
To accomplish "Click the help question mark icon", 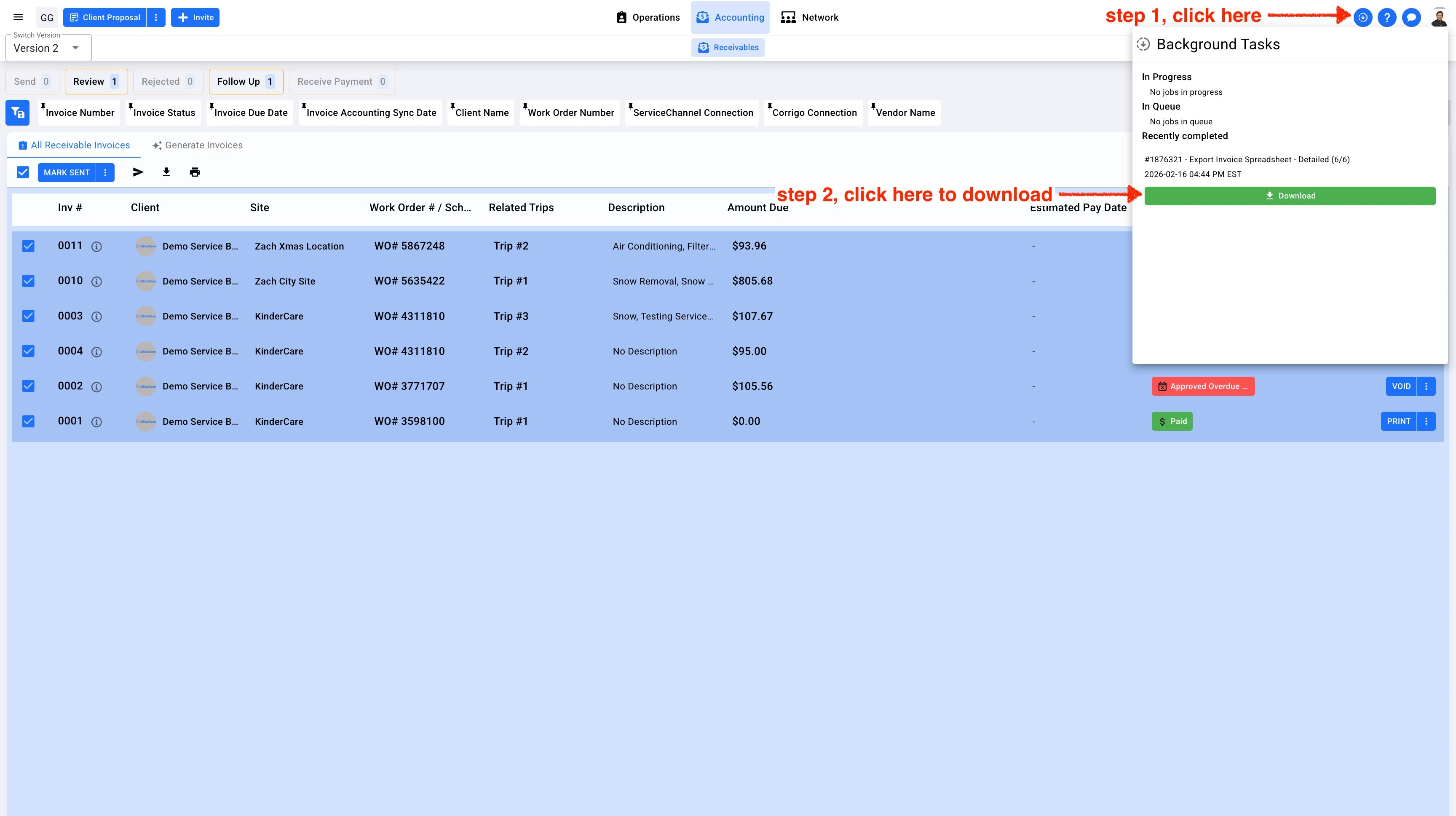I will (x=1387, y=18).
